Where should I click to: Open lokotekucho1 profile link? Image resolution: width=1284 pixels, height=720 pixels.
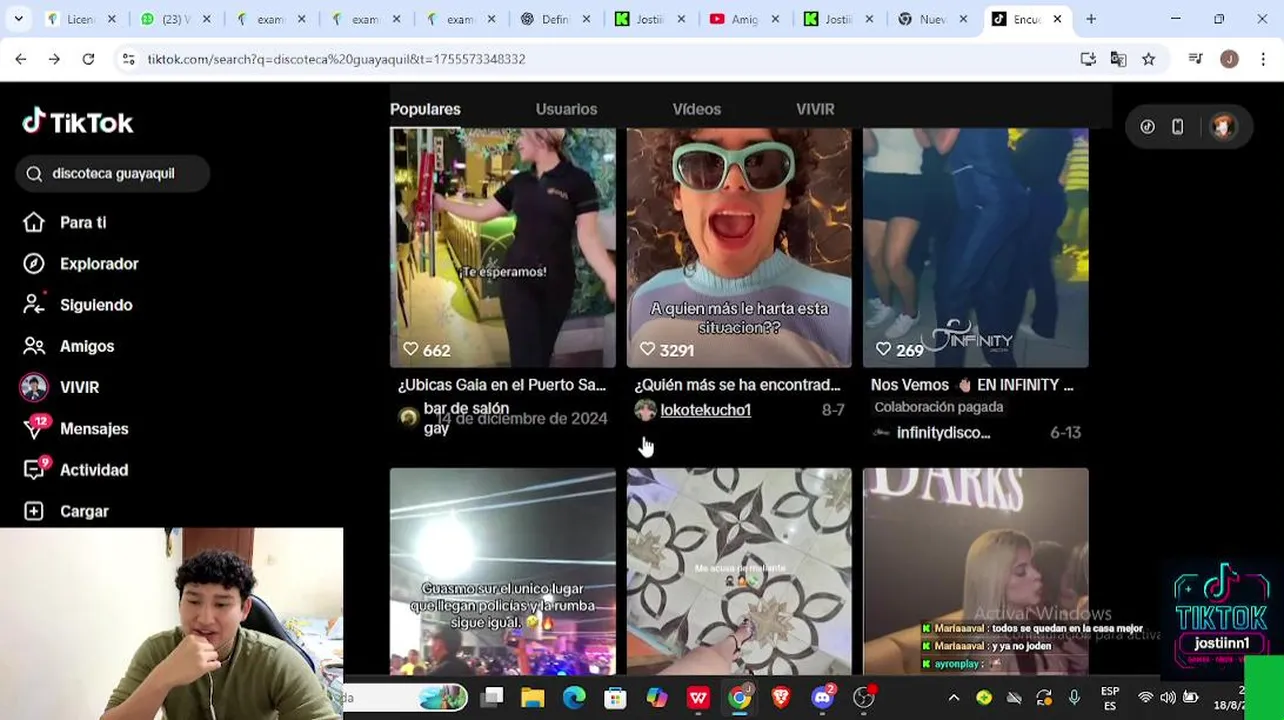705,410
